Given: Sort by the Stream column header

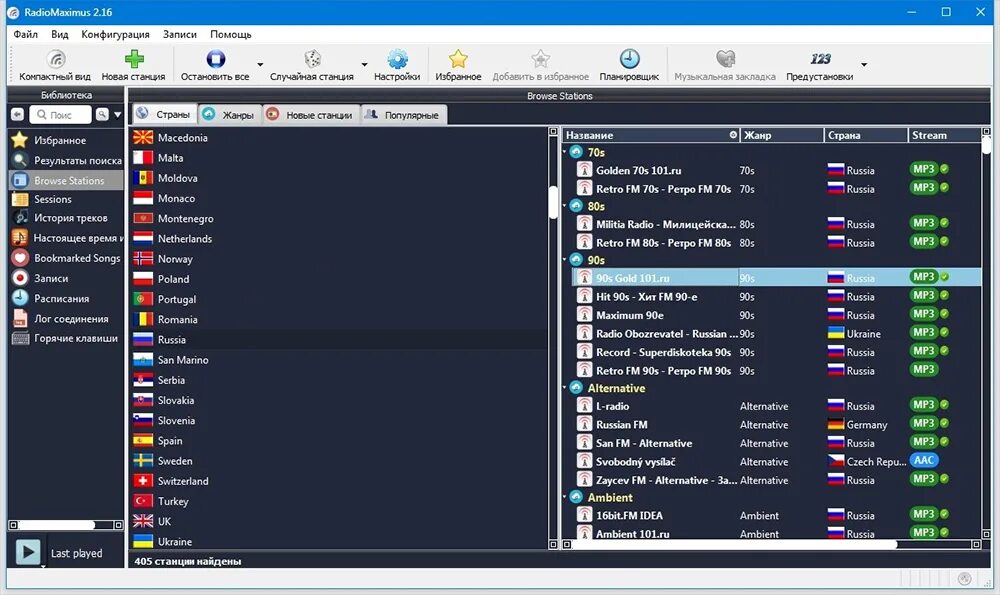Looking at the screenshot, I should 944,135.
